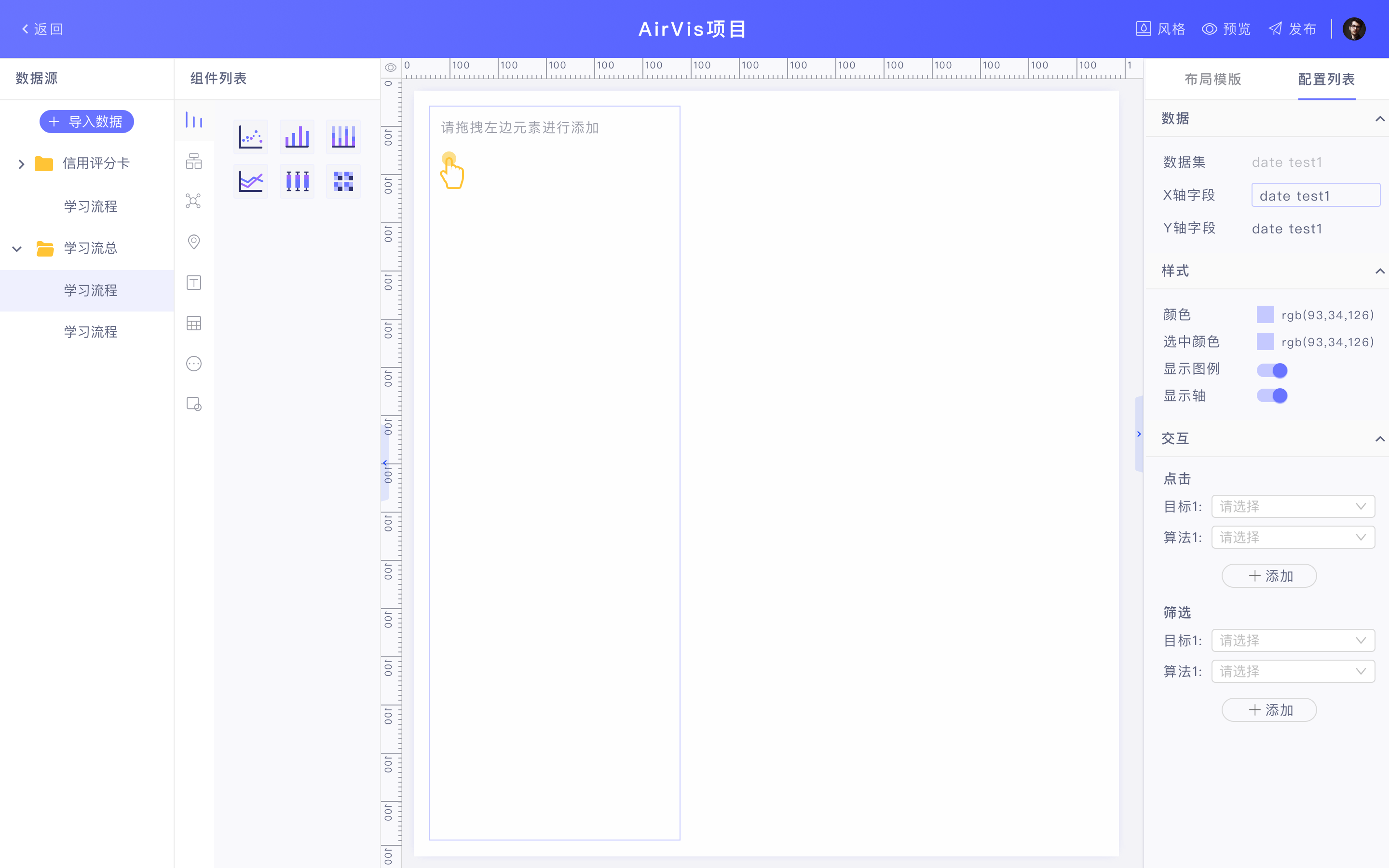Image resolution: width=1389 pixels, height=868 pixels.
Task: Select the line chart component
Action: coord(251,181)
